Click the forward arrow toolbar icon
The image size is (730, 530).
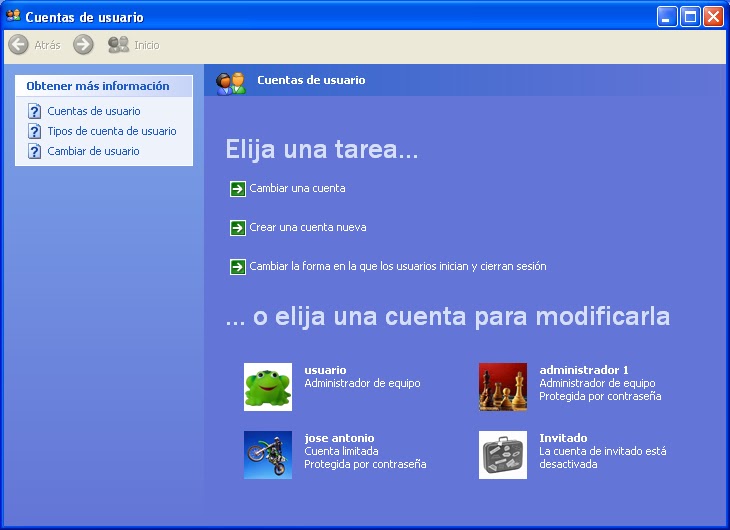(83, 45)
